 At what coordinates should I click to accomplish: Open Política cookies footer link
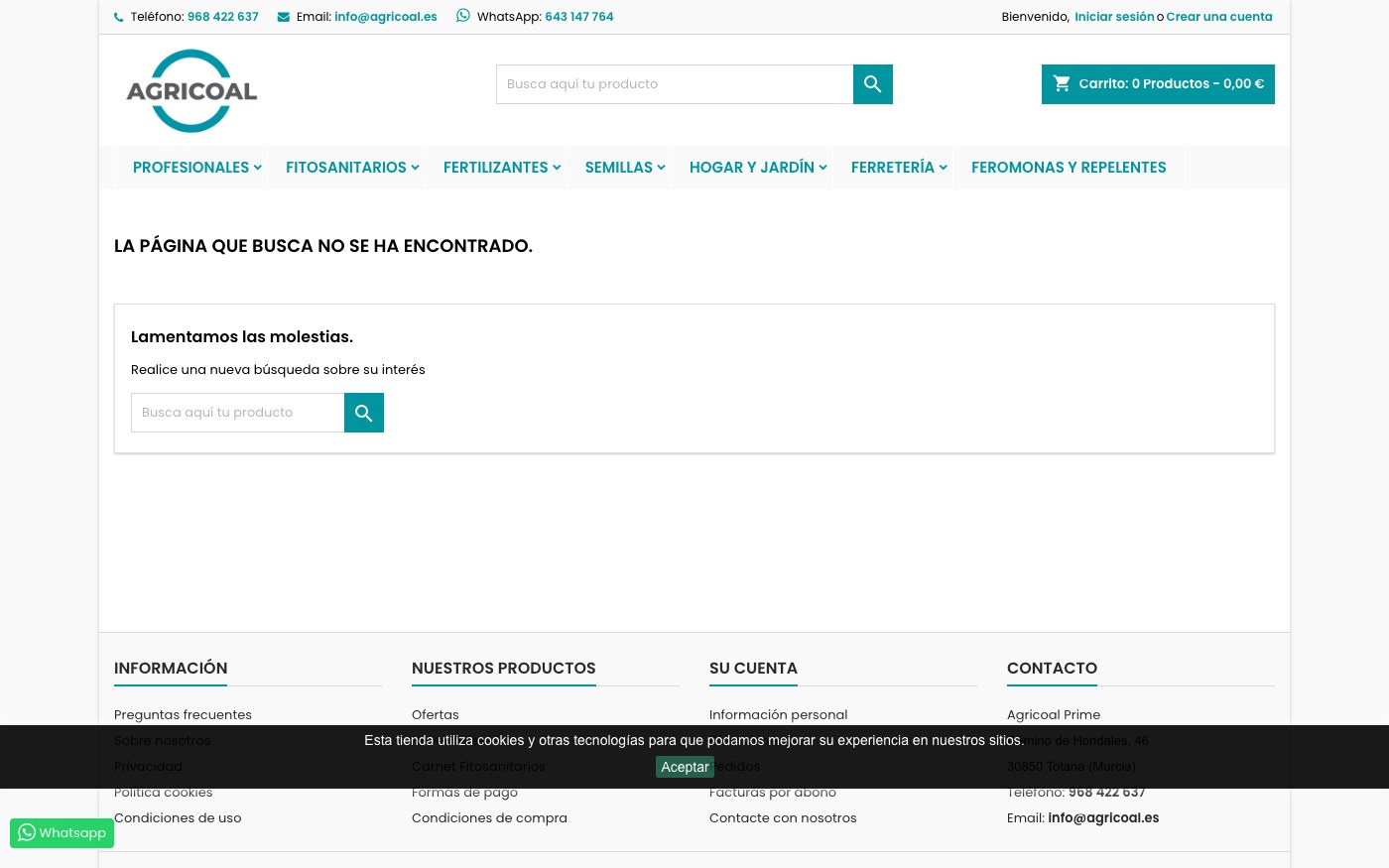[x=164, y=793]
